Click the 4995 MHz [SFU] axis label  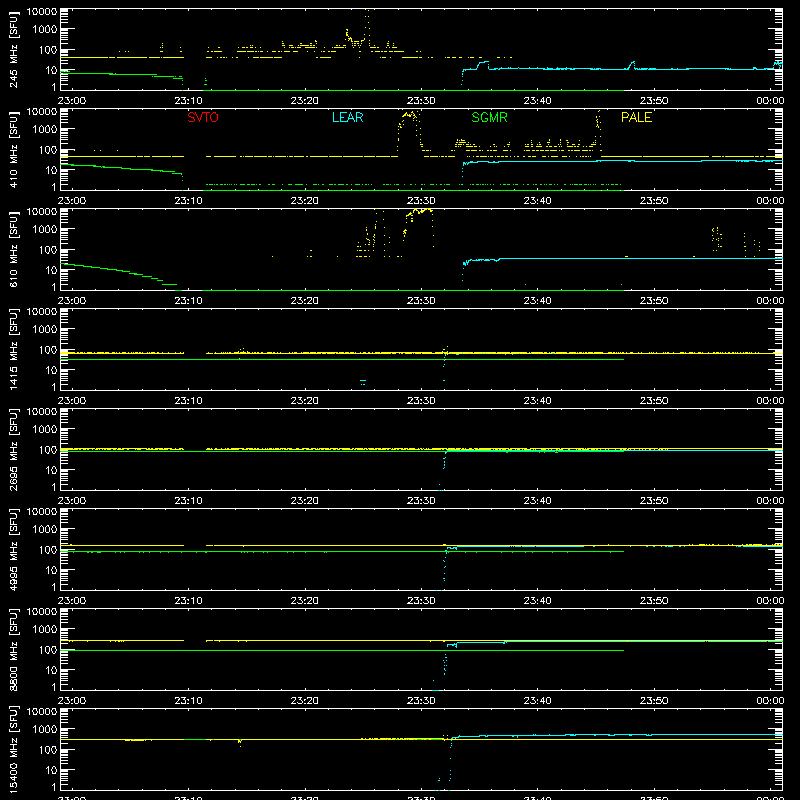coord(14,549)
